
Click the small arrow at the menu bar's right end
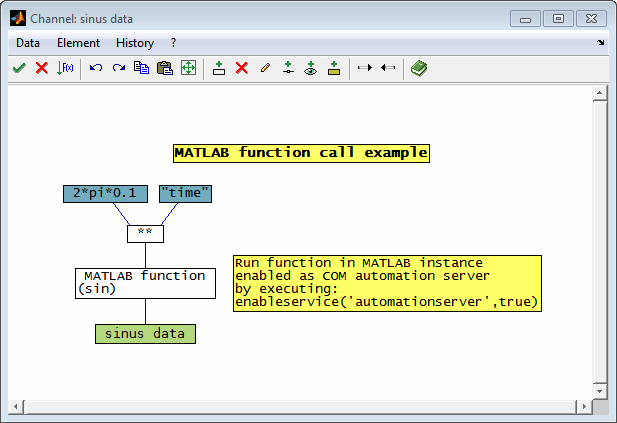600,42
